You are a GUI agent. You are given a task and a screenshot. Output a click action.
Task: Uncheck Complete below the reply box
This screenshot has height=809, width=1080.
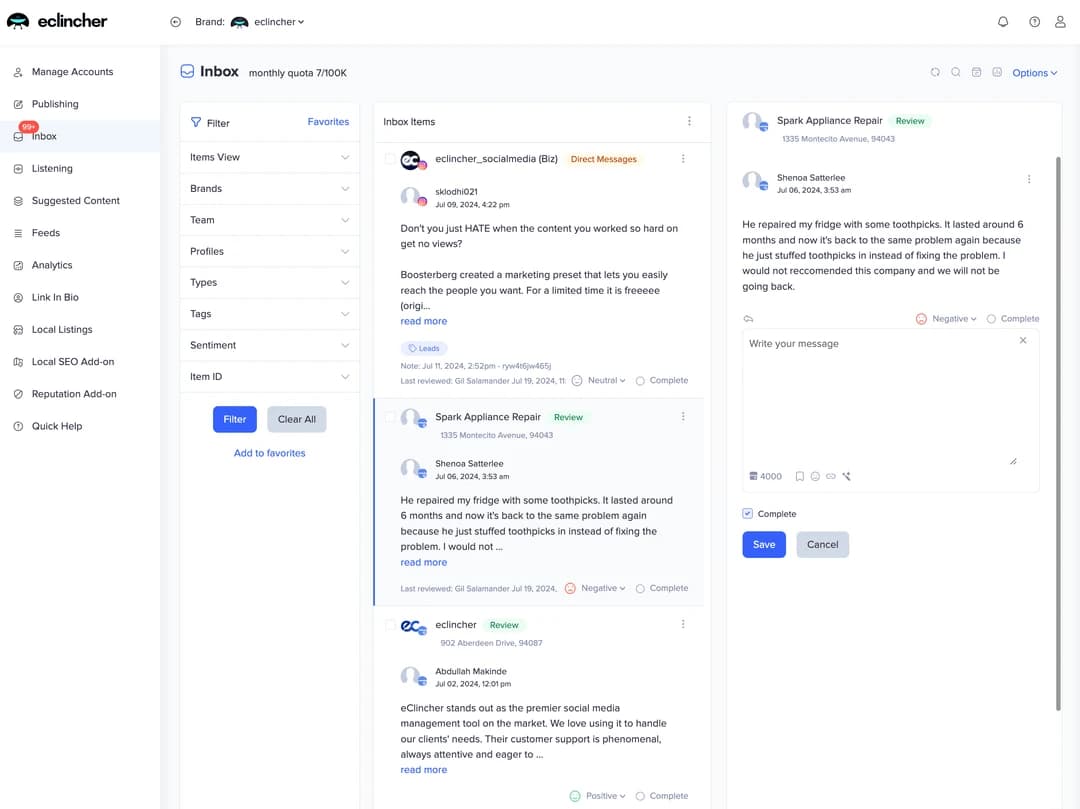[x=746, y=513]
